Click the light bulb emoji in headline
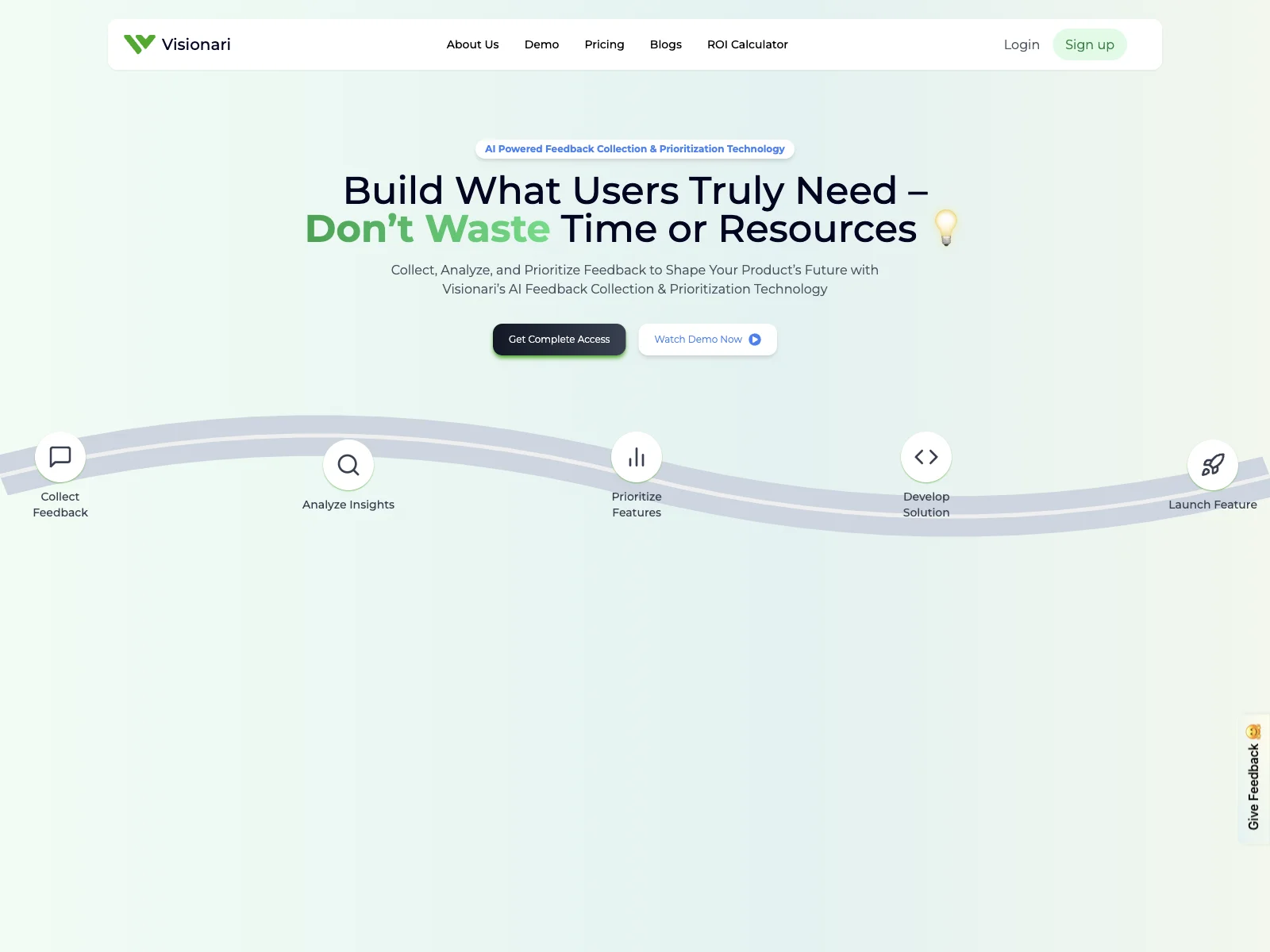This screenshot has height=952, width=1270. (946, 228)
